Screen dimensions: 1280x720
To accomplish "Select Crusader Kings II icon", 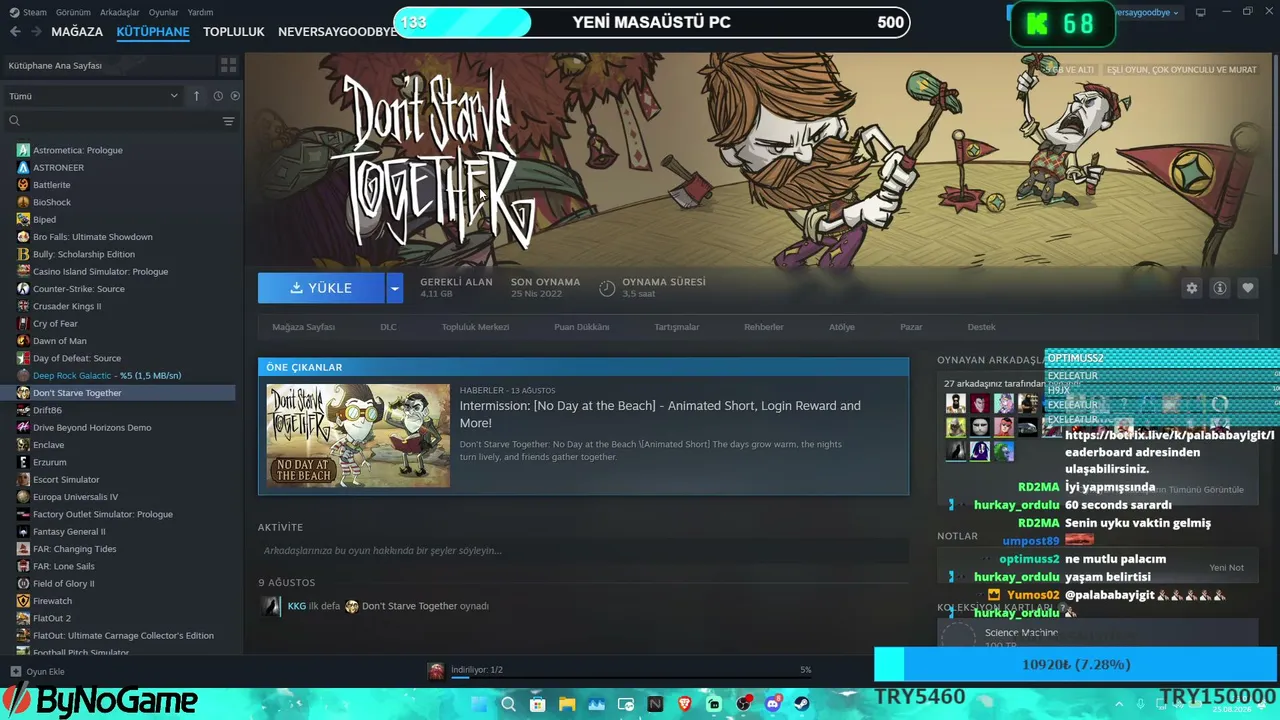I will click(x=23, y=306).
